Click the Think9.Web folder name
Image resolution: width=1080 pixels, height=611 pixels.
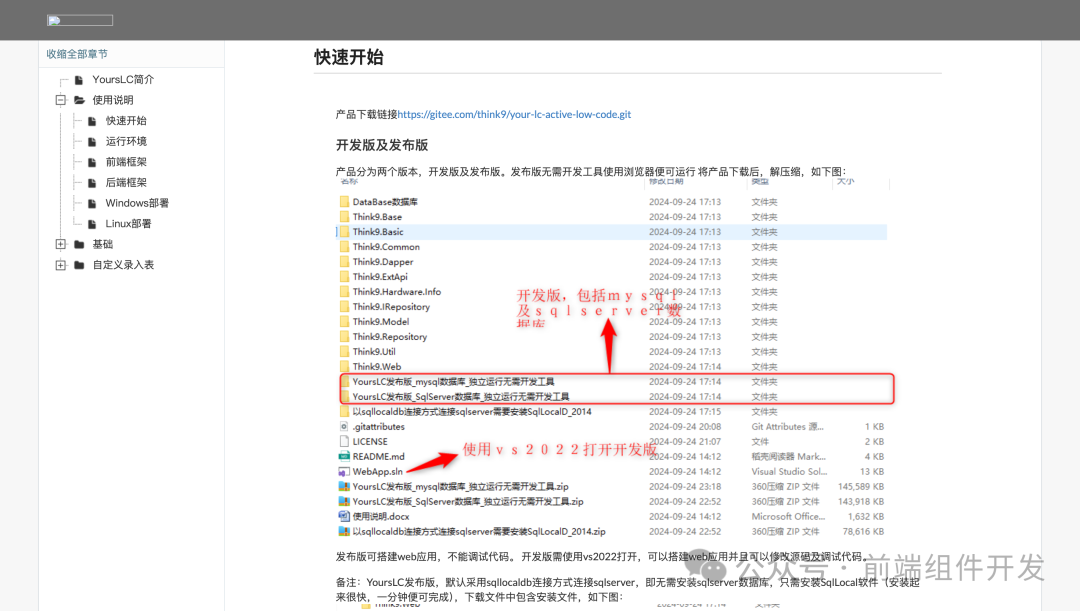click(x=377, y=366)
